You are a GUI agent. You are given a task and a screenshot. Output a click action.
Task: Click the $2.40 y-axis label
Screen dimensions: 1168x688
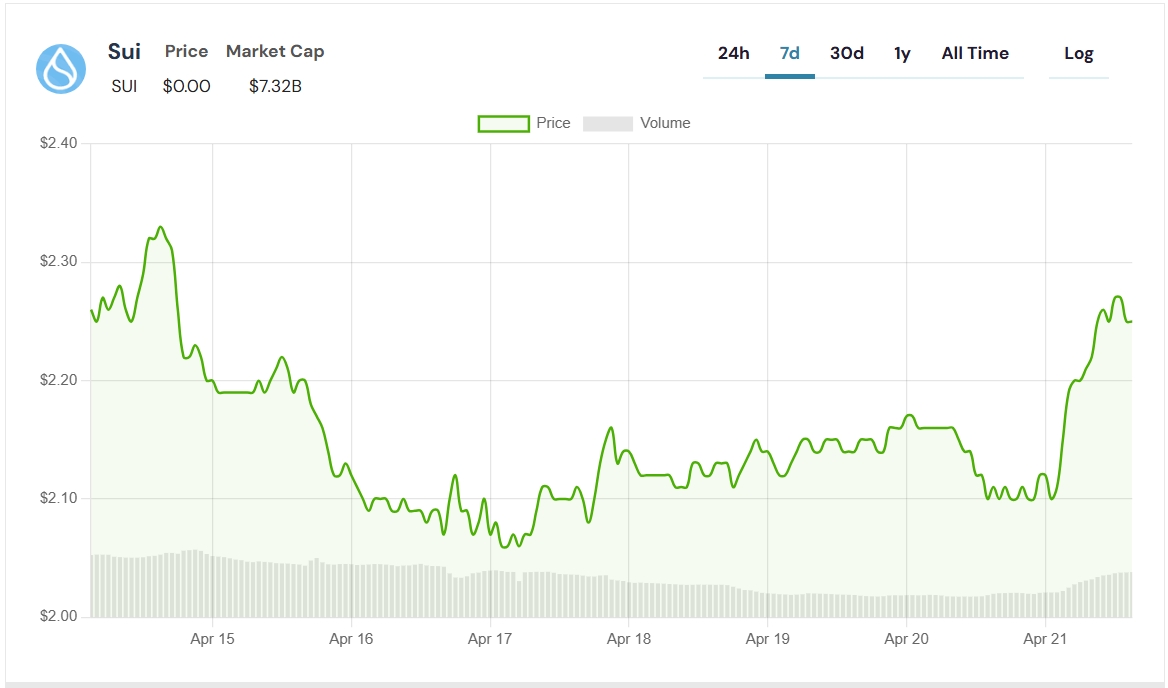[x=59, y=143]
